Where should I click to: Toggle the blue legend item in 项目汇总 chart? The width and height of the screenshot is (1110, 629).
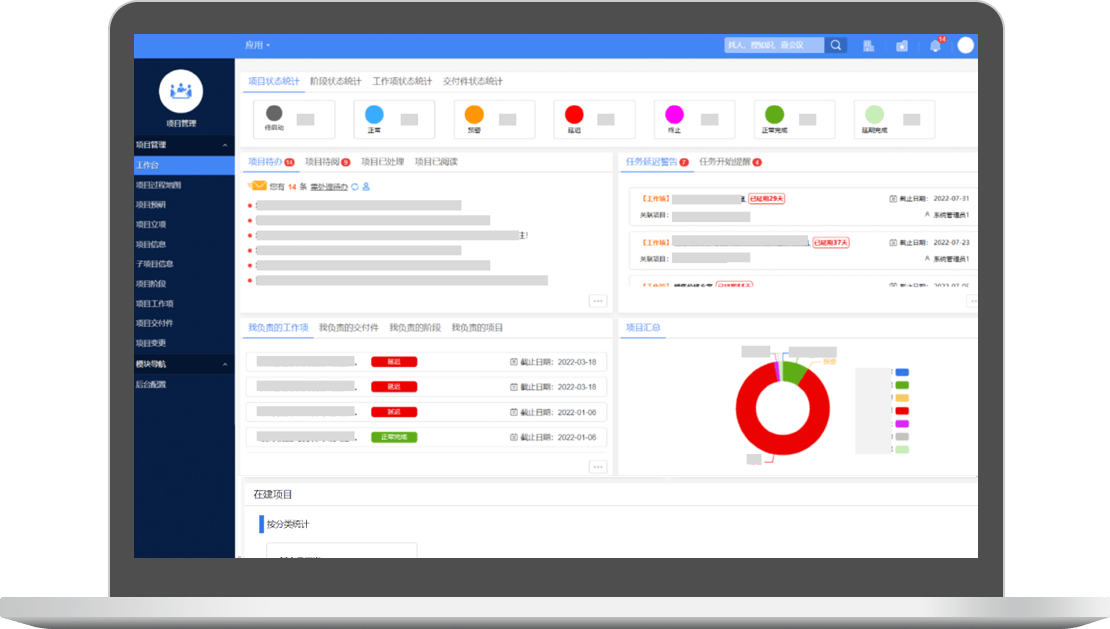[x=901, y=372]
